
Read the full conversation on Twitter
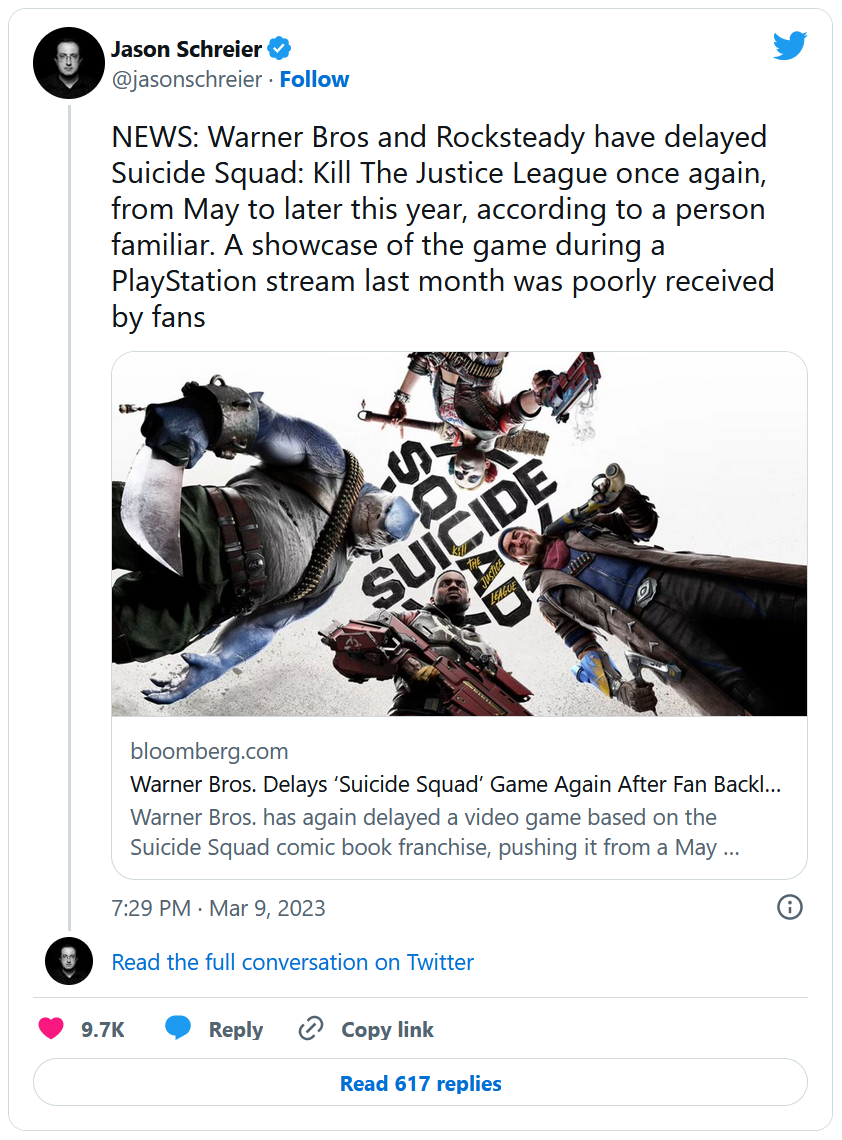click(x=292, y=962)
